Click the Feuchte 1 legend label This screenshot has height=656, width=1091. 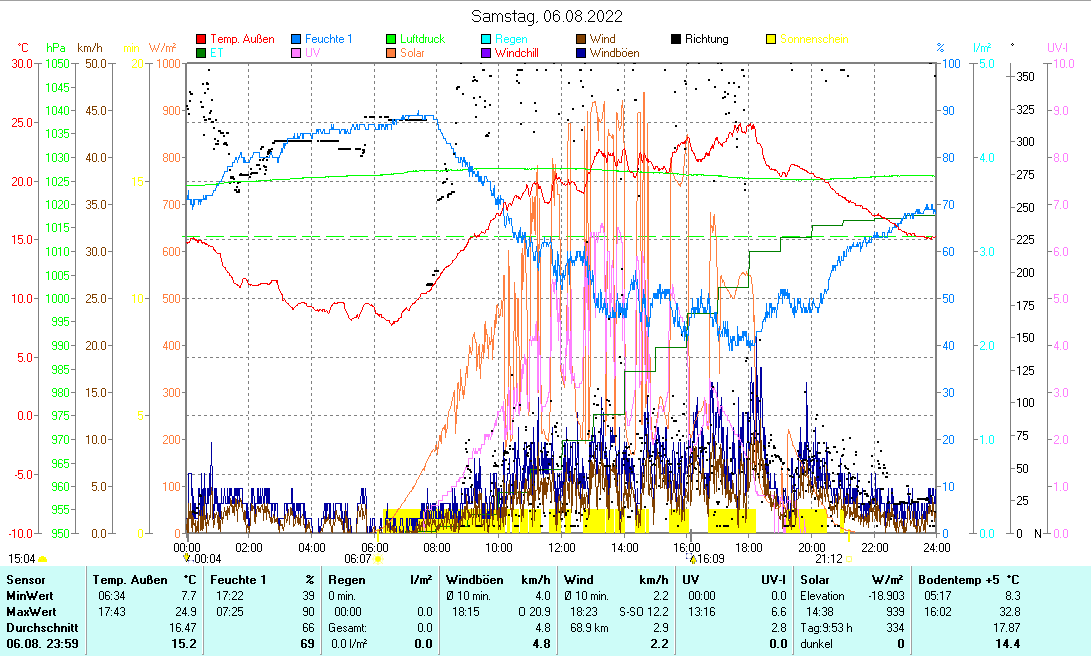pos(328,39)
